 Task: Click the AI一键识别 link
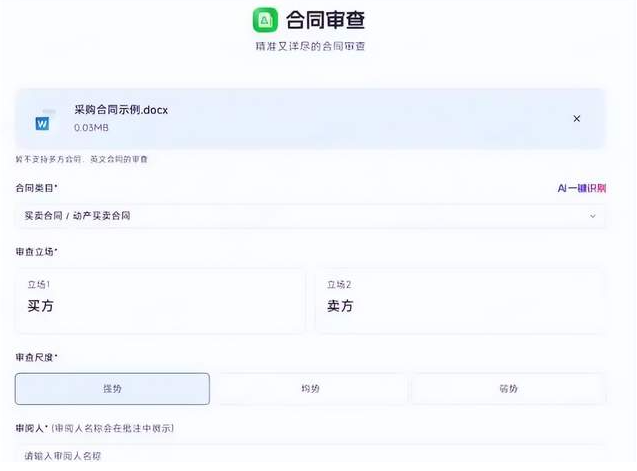(x=581, y=188)
